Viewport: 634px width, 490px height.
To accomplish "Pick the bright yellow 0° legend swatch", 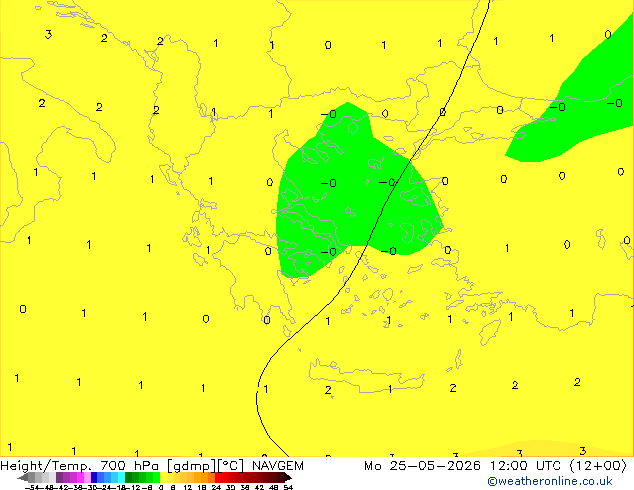I will click(163, 477).
